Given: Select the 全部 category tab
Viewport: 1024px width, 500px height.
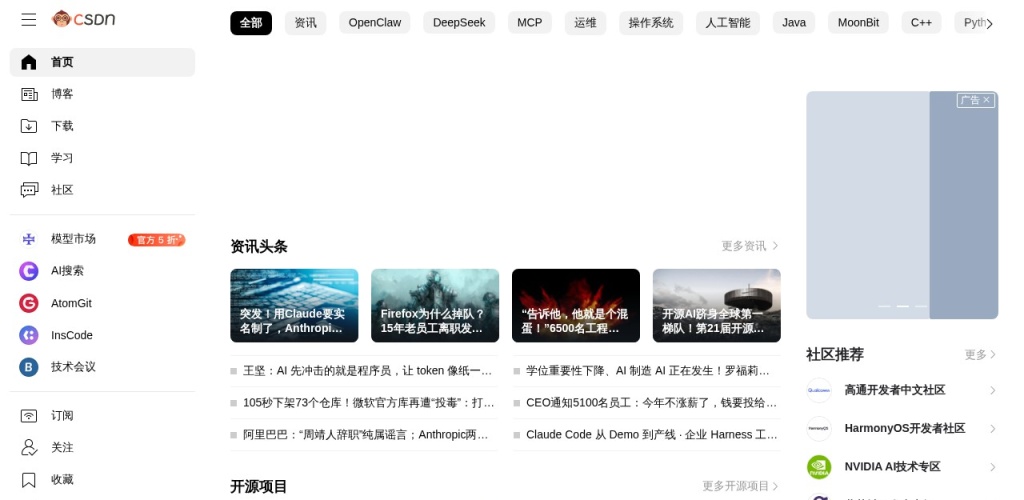Looking at the screenshot, I should [251, 23].
